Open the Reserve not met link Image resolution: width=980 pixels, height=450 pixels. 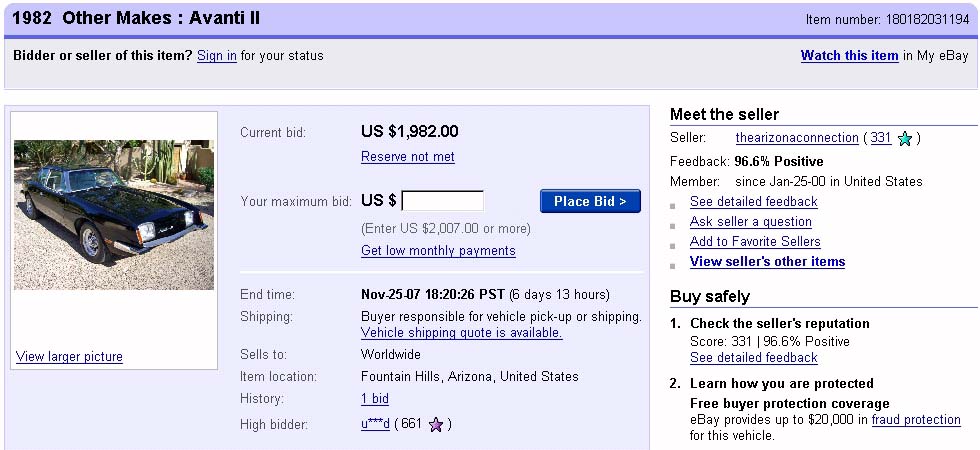coord(407,157)
